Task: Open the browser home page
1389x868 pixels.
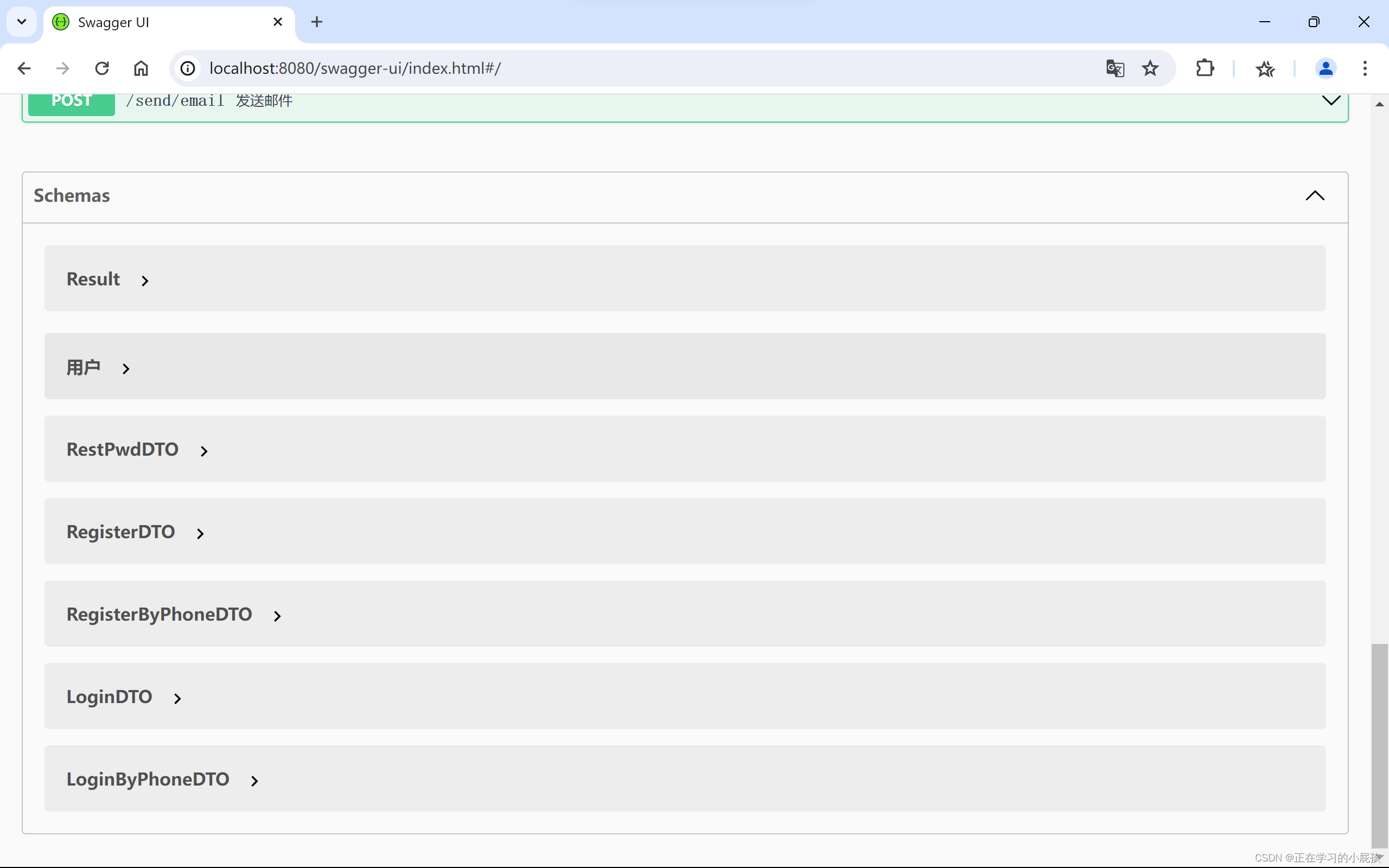Action: (141, 68)
